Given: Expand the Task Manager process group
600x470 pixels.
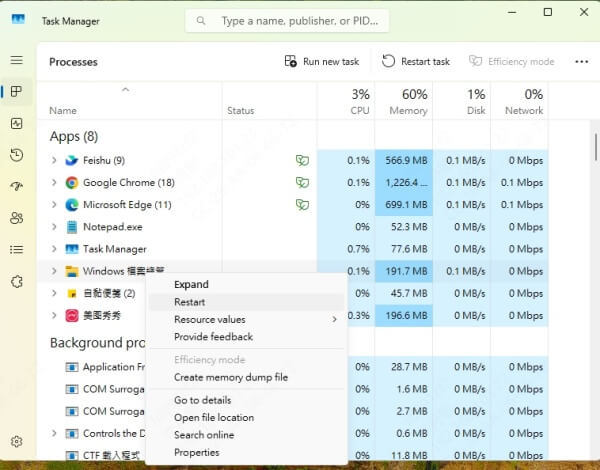Looking at the screenshot, I should 54,249.
